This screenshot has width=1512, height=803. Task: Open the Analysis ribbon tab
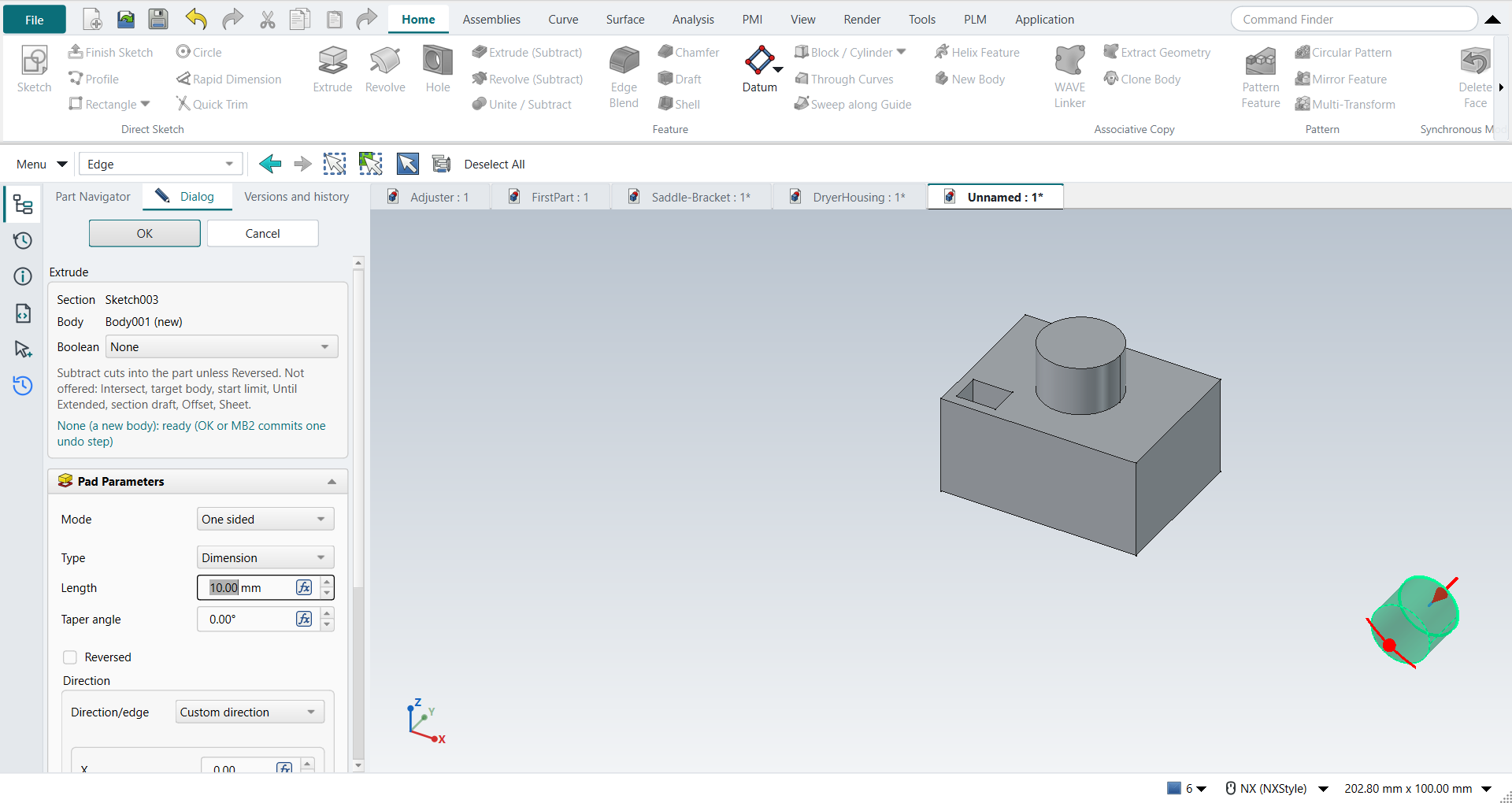(693, 20)
